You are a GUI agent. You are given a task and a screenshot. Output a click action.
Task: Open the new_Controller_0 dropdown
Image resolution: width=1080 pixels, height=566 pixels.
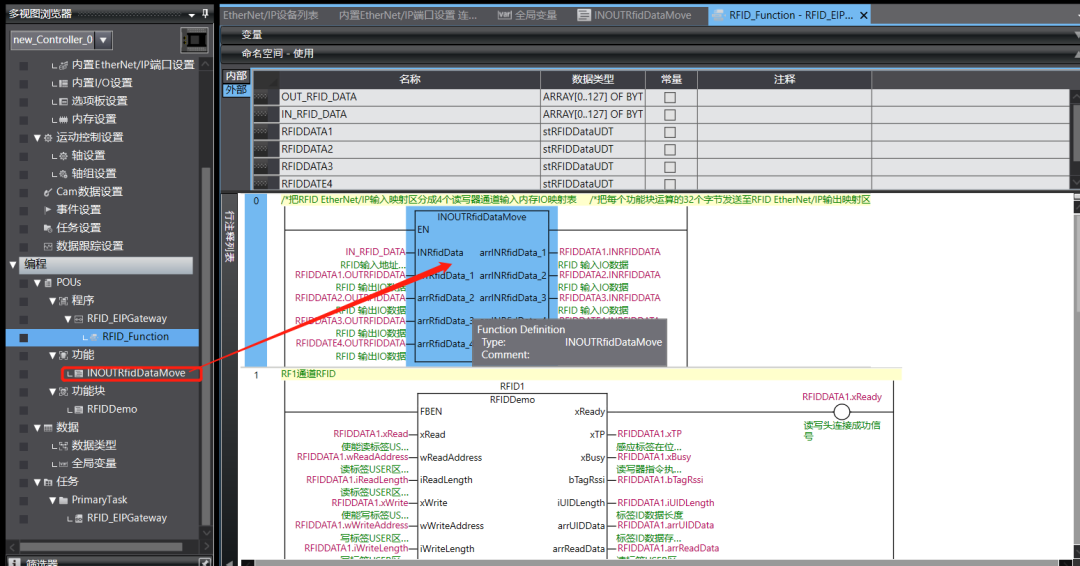103,40
